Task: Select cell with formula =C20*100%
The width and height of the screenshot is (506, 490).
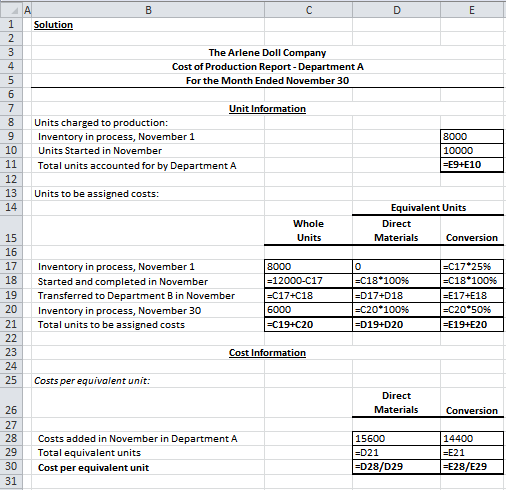Action: coord(396,310)
